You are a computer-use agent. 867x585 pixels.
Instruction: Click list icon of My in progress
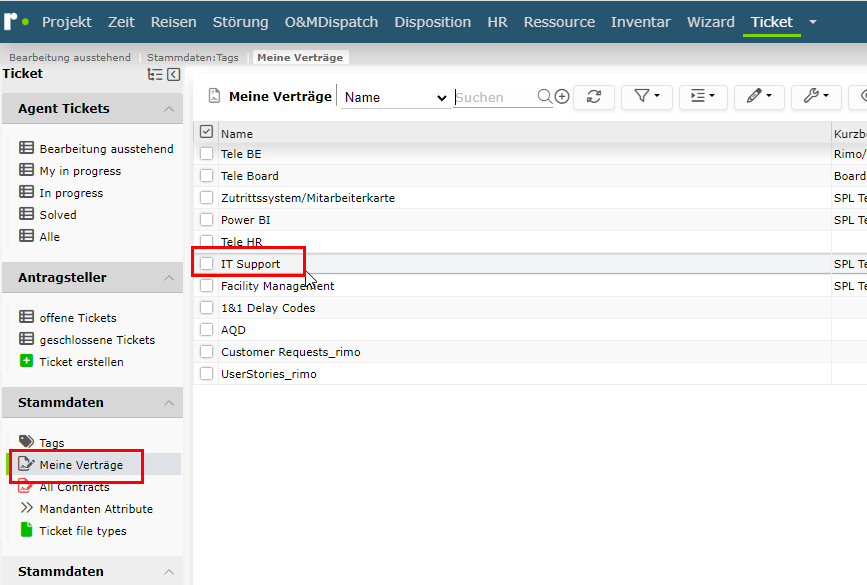tap(26, 170)
